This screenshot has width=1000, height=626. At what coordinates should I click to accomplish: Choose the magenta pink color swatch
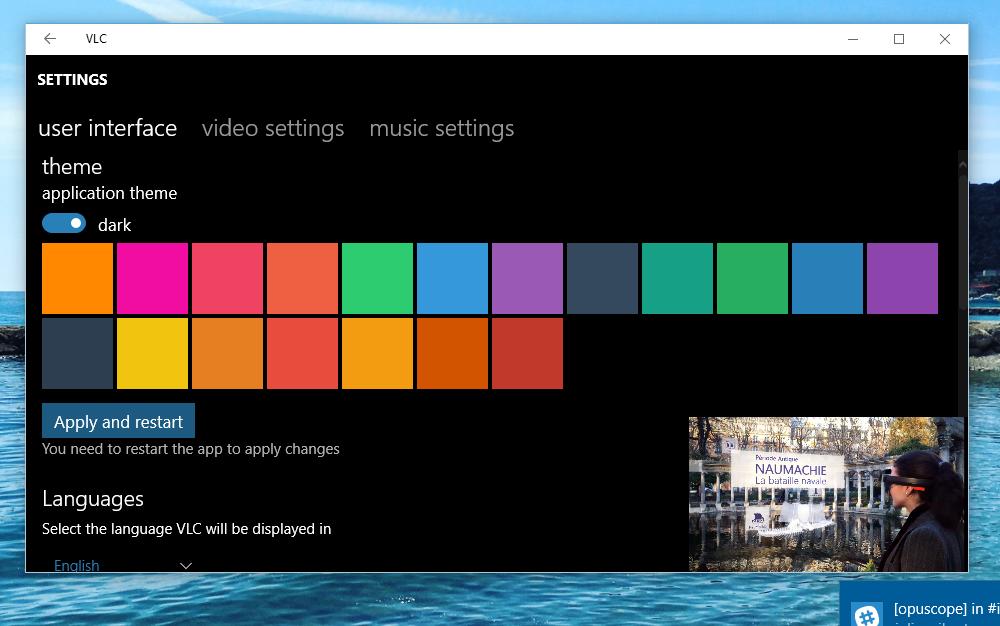pos(152,279)
